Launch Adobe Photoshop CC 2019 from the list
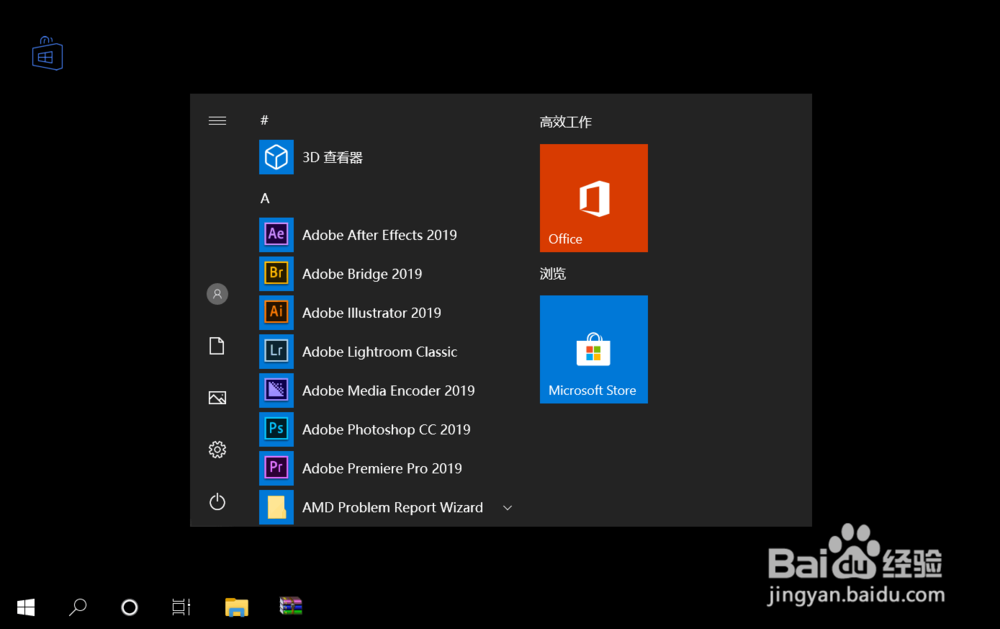This screenshot has height=629, width=1000. click(x=386, y=430)
